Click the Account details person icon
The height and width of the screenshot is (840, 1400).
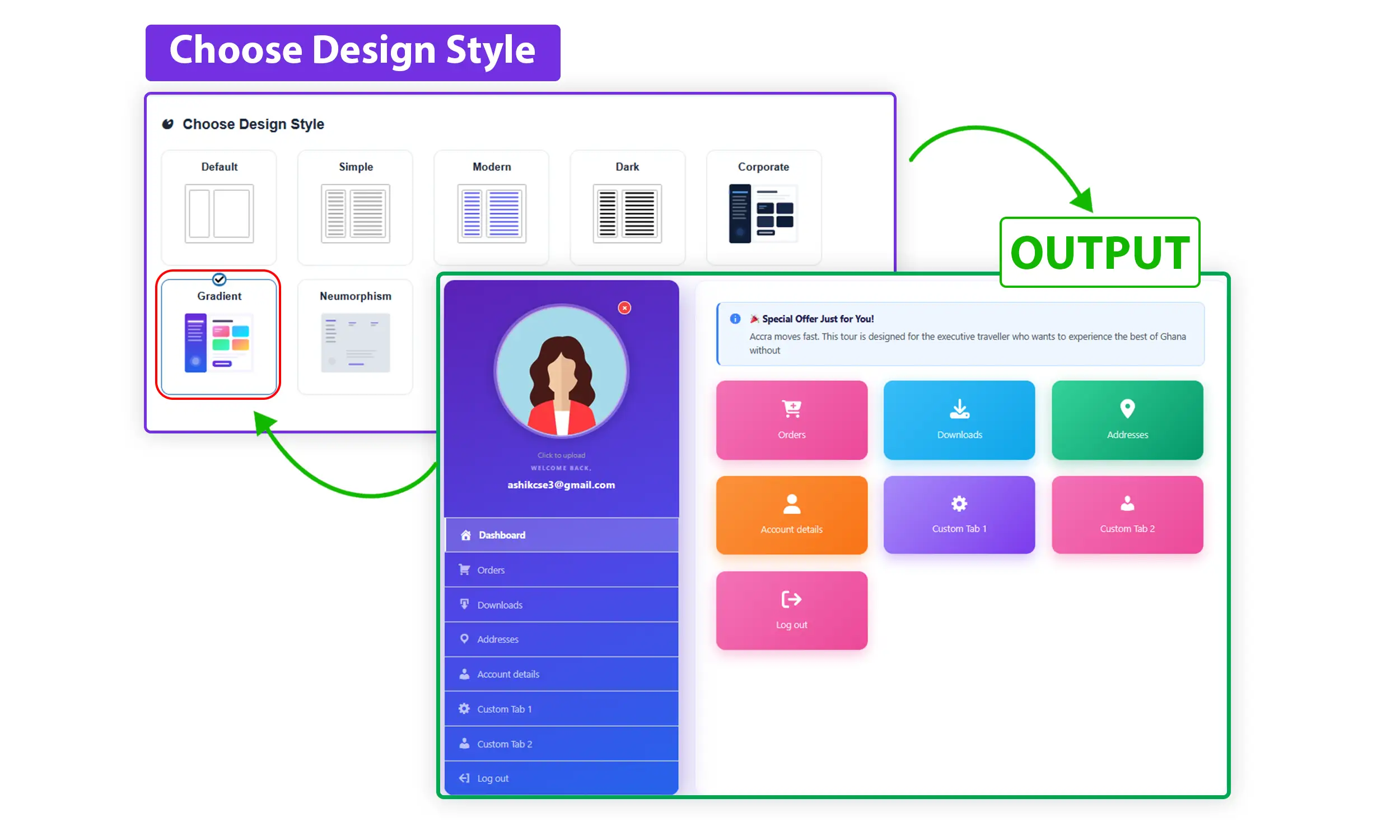(791, 503)
